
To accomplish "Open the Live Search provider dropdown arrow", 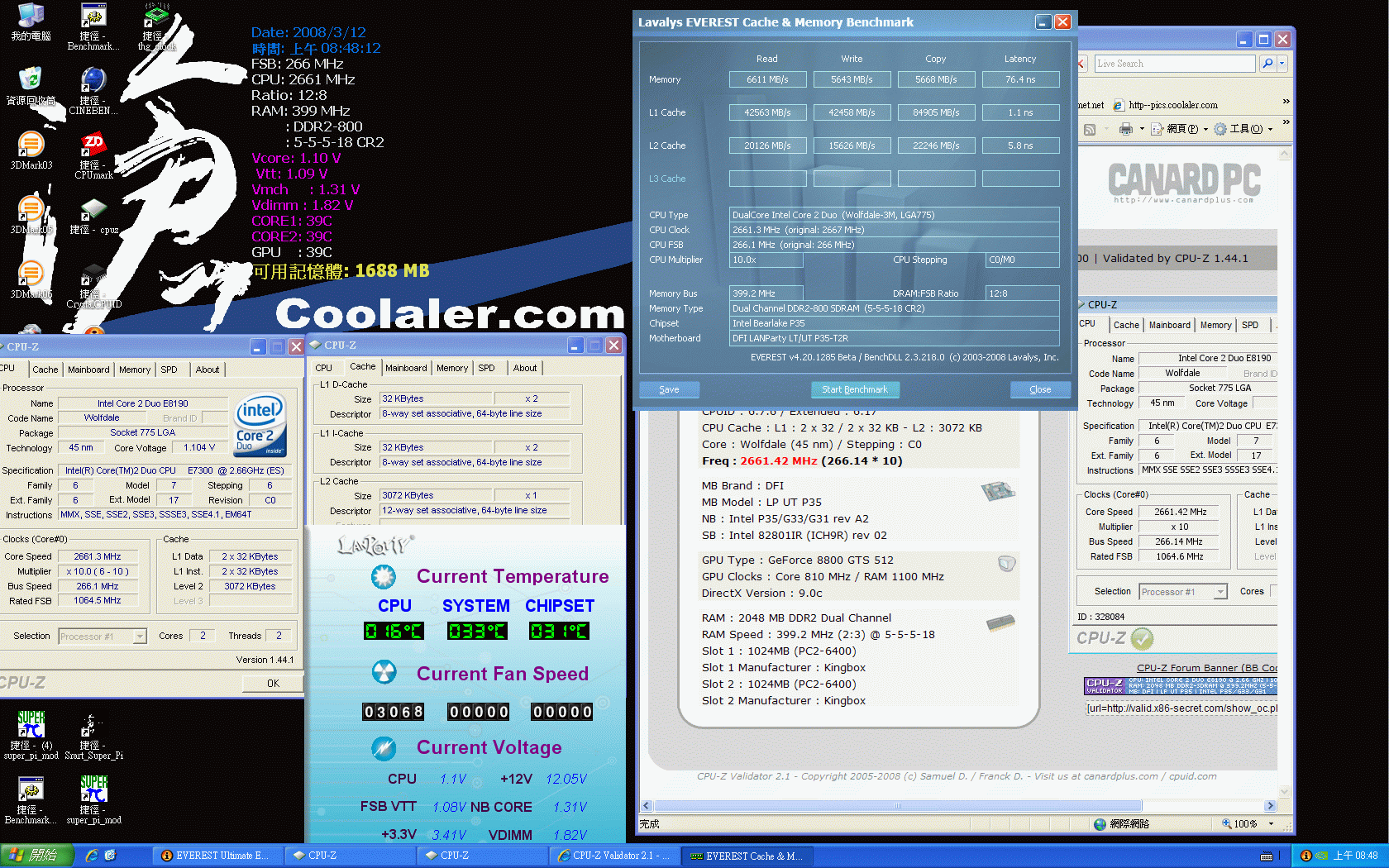I will tap(1282, 64).
